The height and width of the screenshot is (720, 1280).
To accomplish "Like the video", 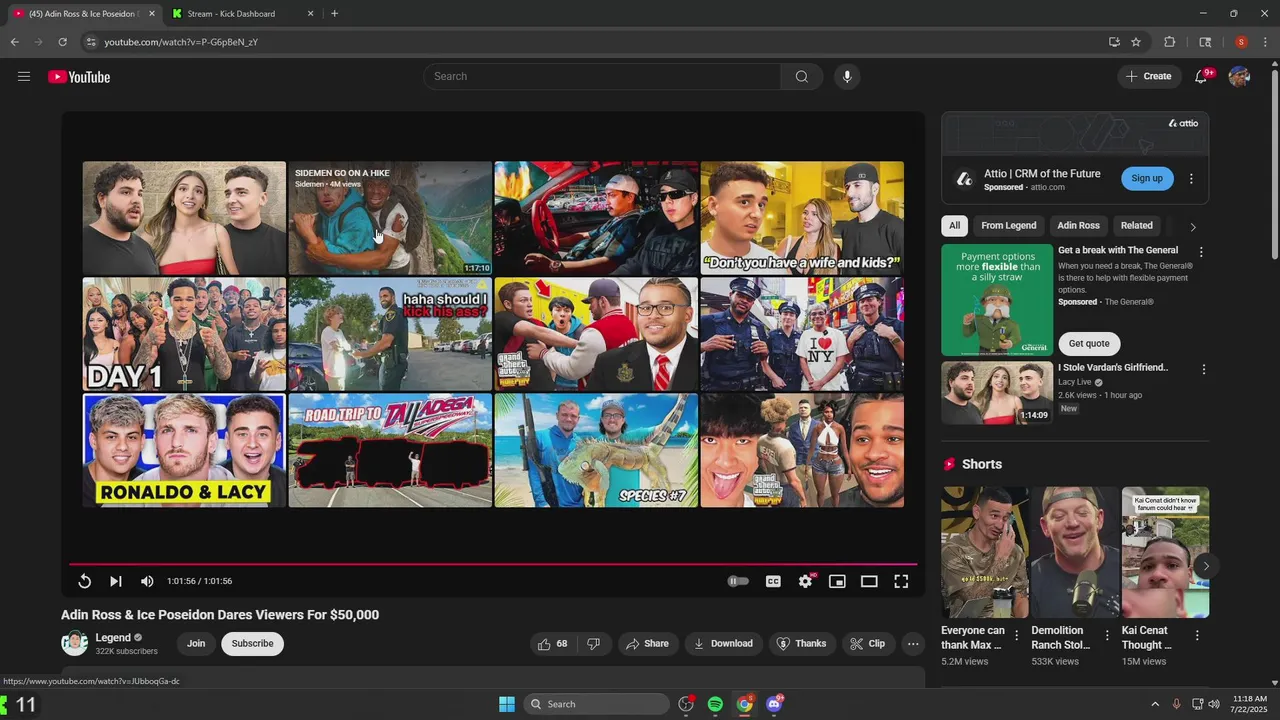I will [x=553, y=644].
